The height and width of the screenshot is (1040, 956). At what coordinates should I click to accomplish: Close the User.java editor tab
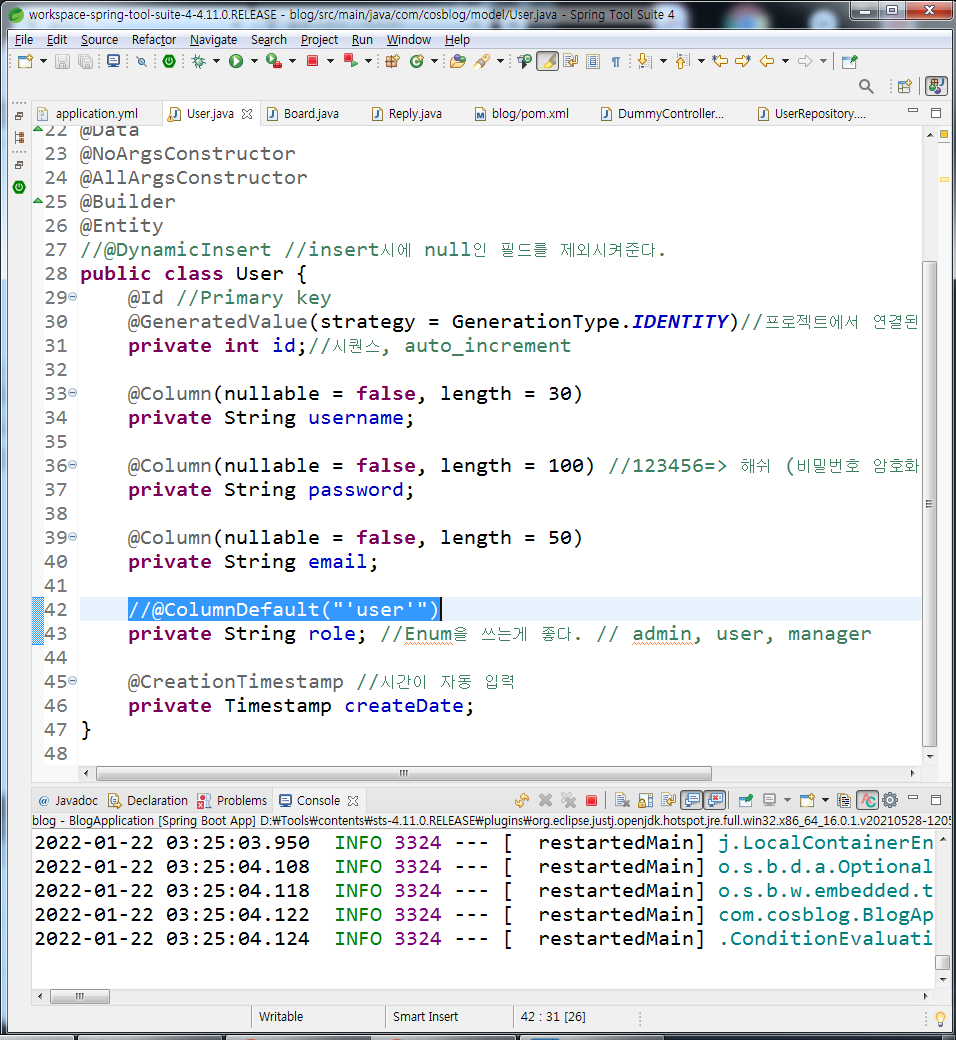tap(247, 114)
